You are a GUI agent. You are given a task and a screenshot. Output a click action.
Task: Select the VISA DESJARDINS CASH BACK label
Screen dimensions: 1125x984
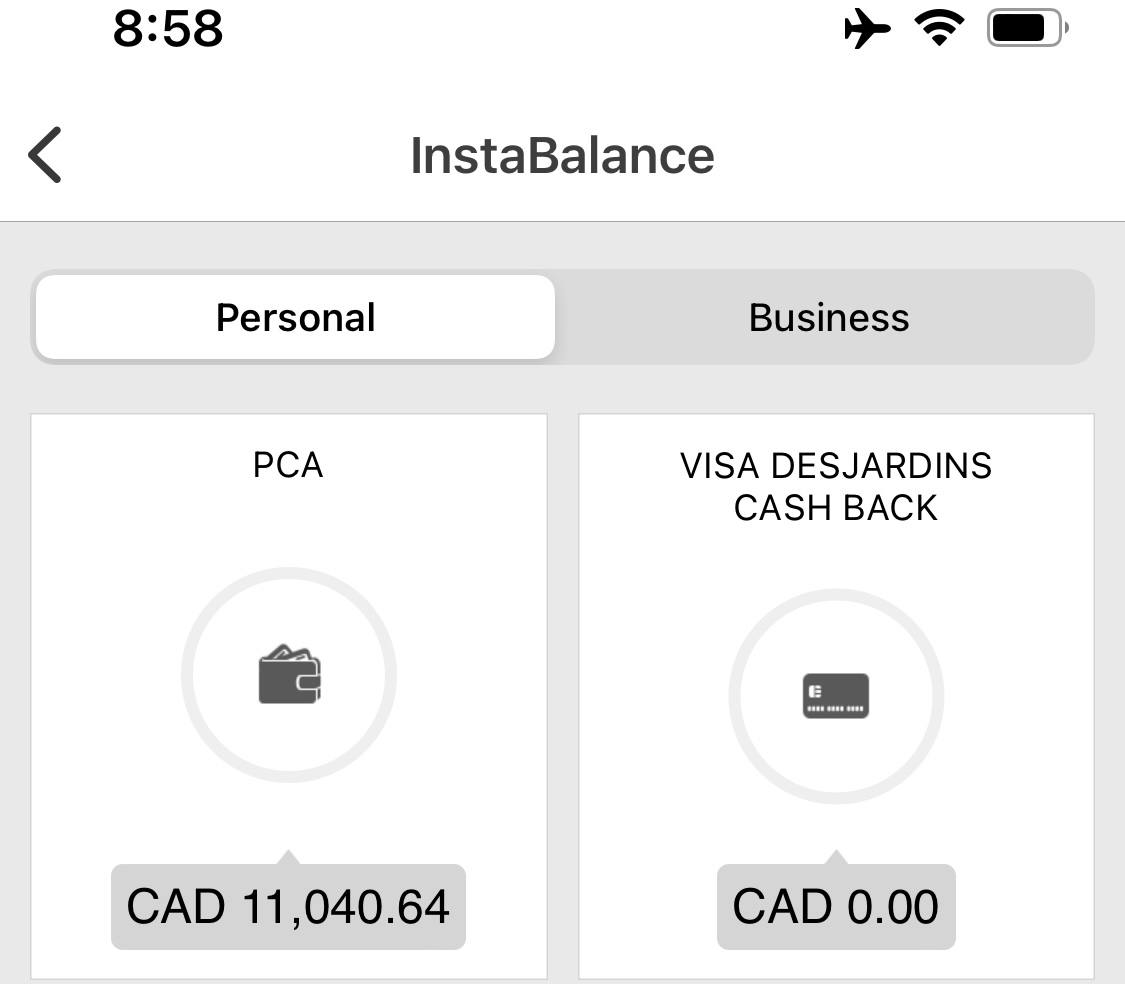836,487
